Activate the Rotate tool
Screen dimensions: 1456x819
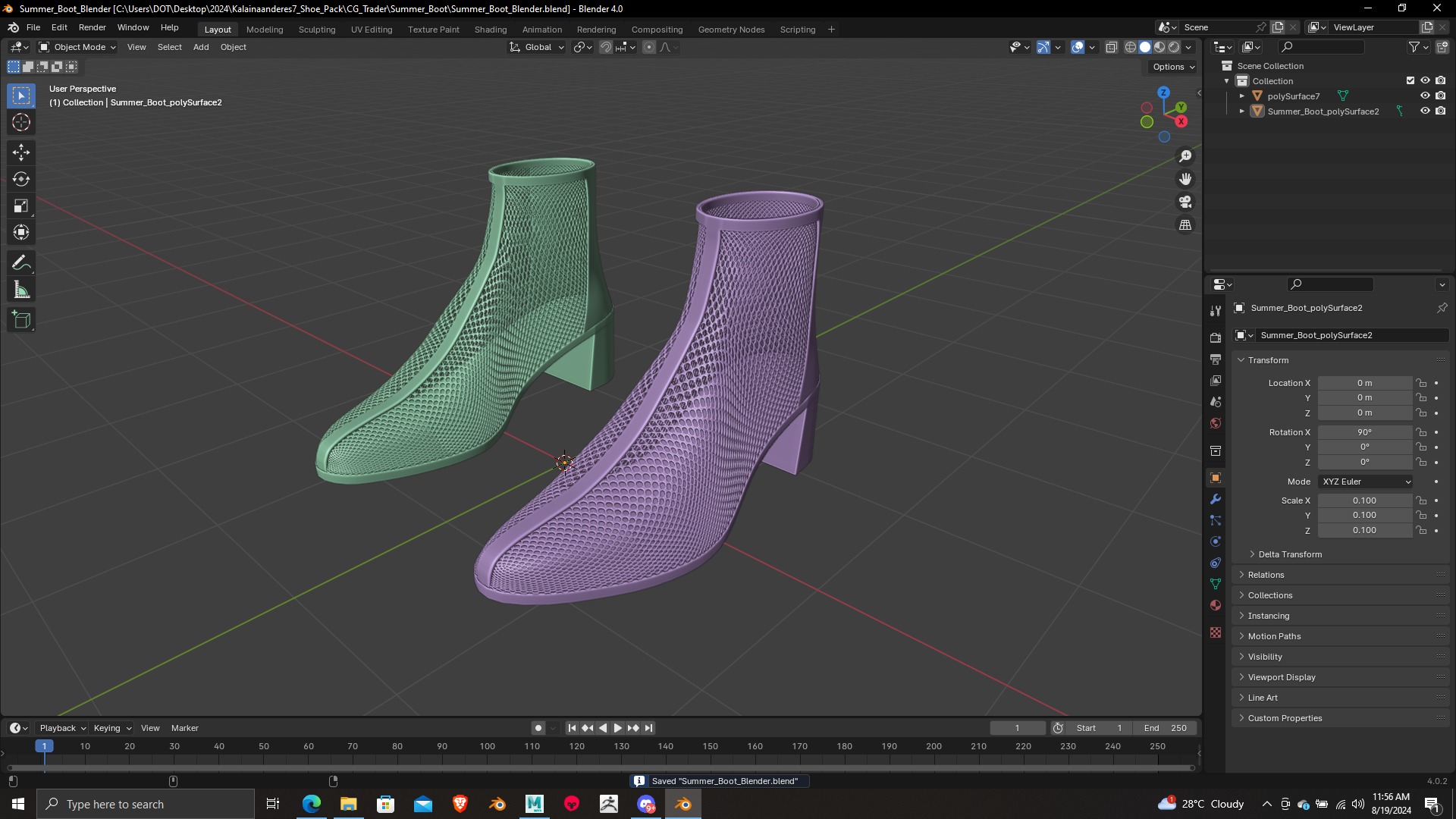point(21,179)
